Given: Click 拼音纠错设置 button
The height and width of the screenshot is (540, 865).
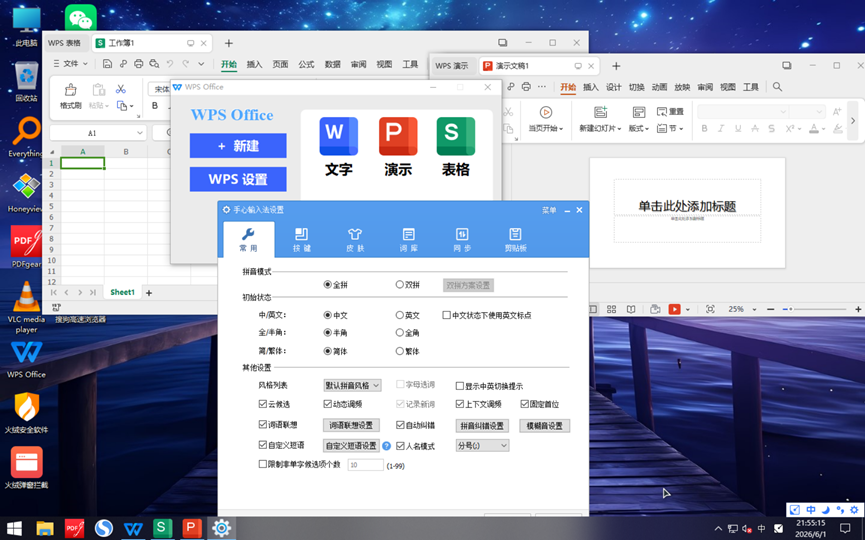Looking at the screenshot, I should coord(482,426).
